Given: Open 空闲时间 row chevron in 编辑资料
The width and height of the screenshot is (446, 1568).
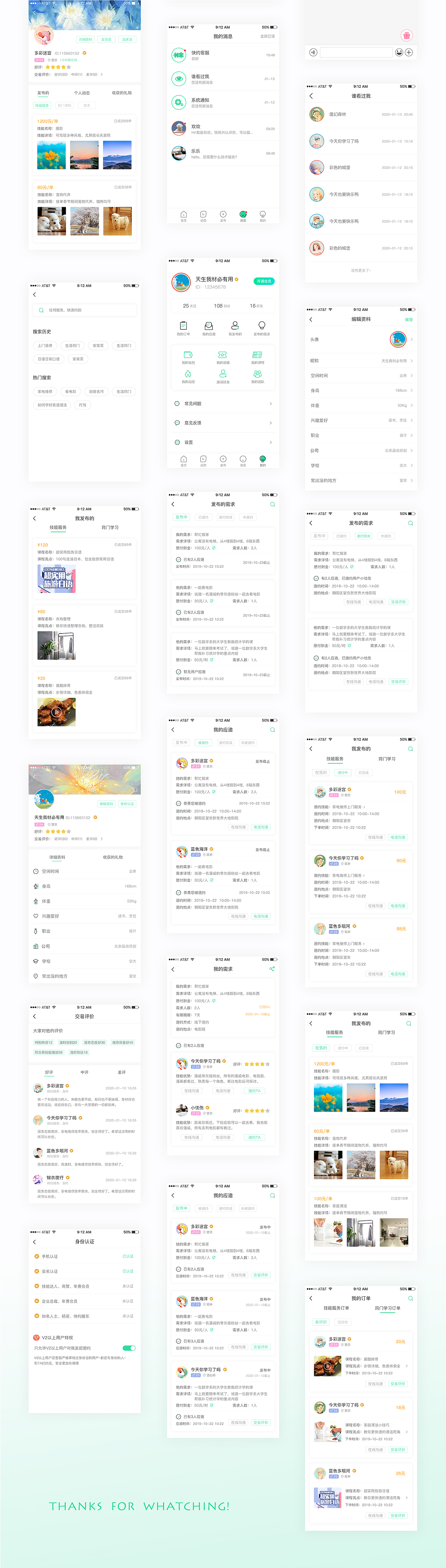Looking at the screenshot, I should tap(412, 375).
